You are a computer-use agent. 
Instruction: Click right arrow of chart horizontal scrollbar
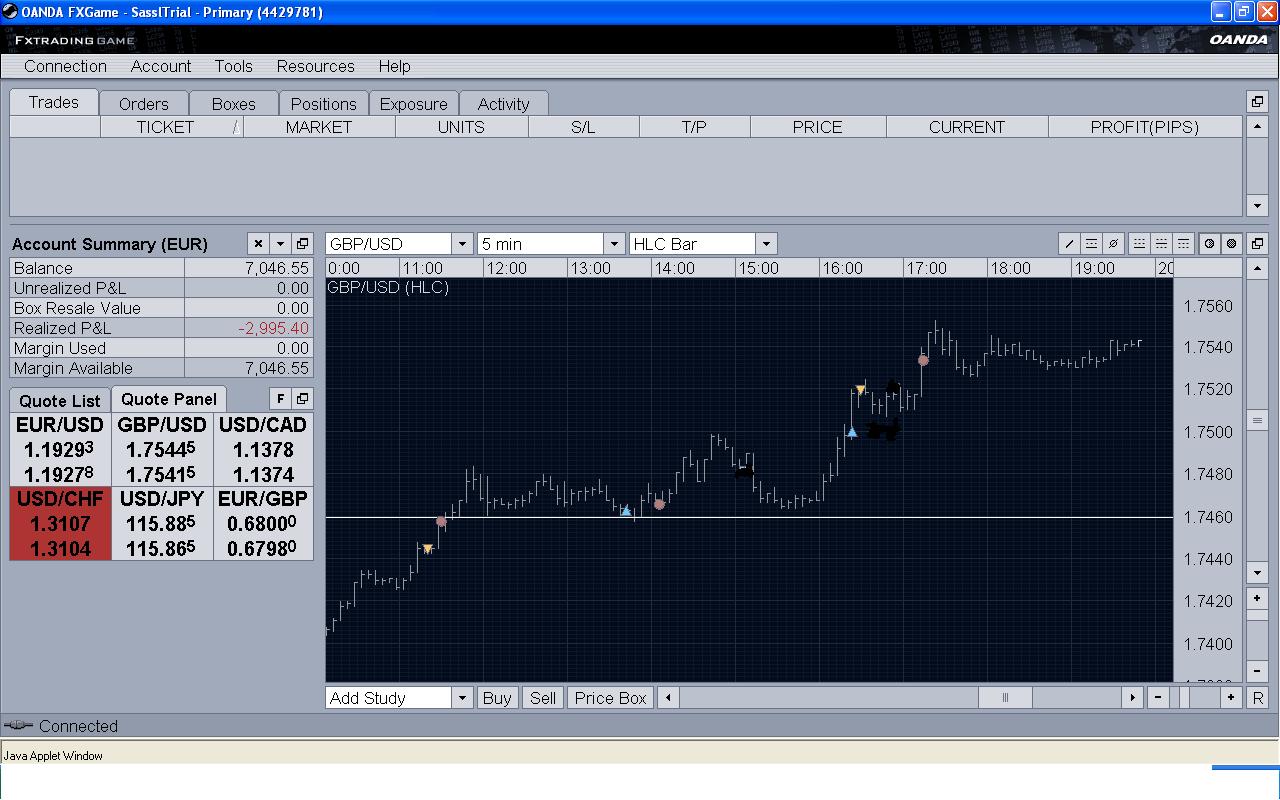point(1132,698)
